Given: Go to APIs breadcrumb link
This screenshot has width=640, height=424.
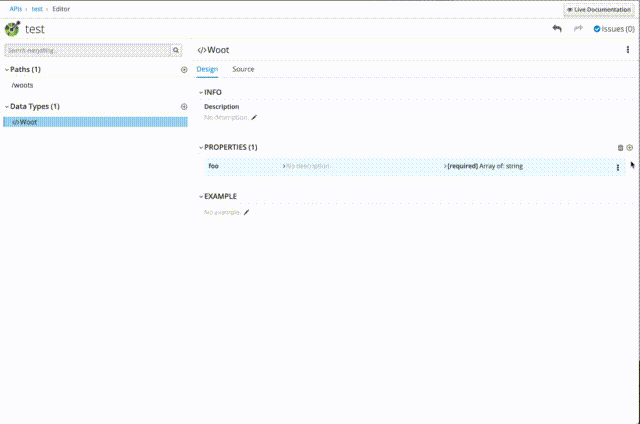Looking at the screenshot, I should pyautogui.click(x=16, y=9).
